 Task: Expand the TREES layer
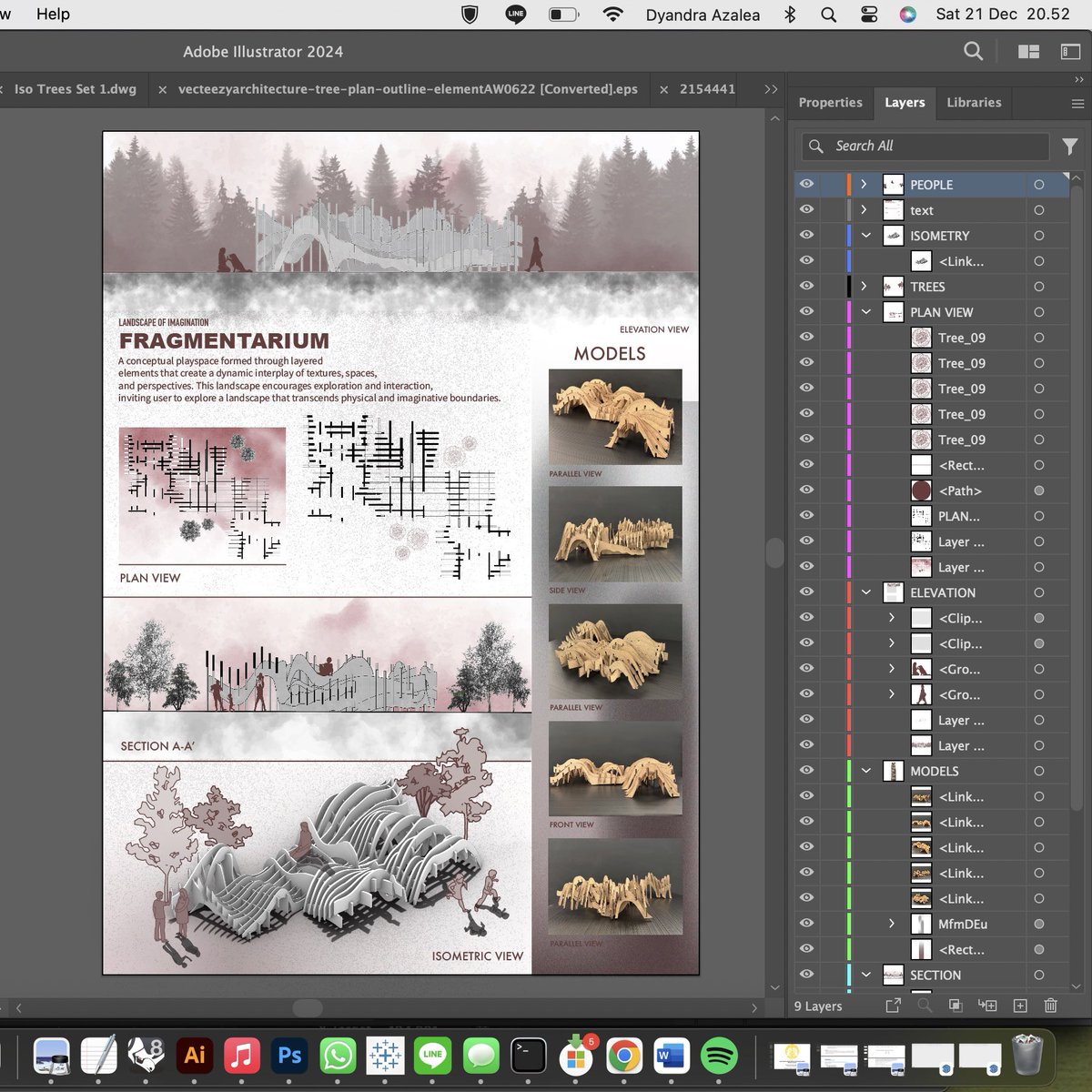click(864, 287)
